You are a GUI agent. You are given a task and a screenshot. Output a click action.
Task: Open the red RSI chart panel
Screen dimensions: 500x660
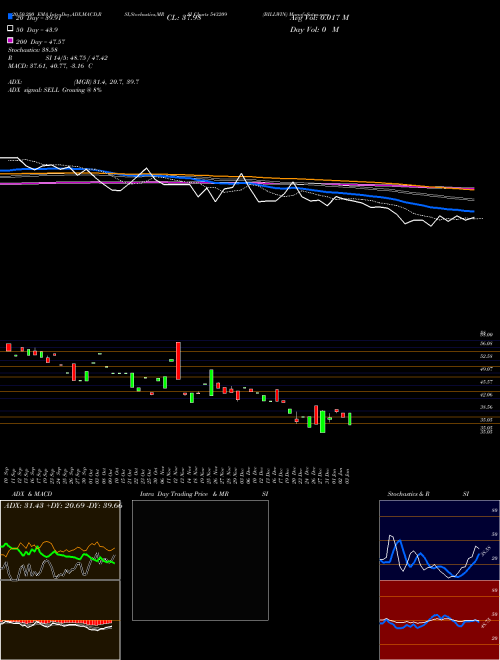coord(439,620)
